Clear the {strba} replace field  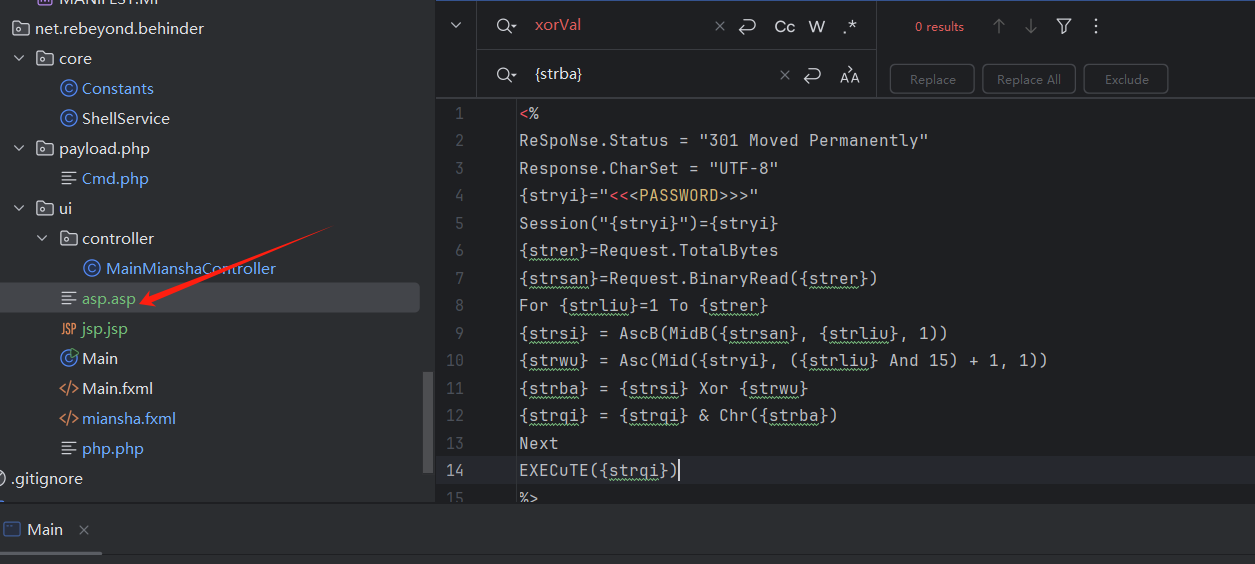[785, 75]
